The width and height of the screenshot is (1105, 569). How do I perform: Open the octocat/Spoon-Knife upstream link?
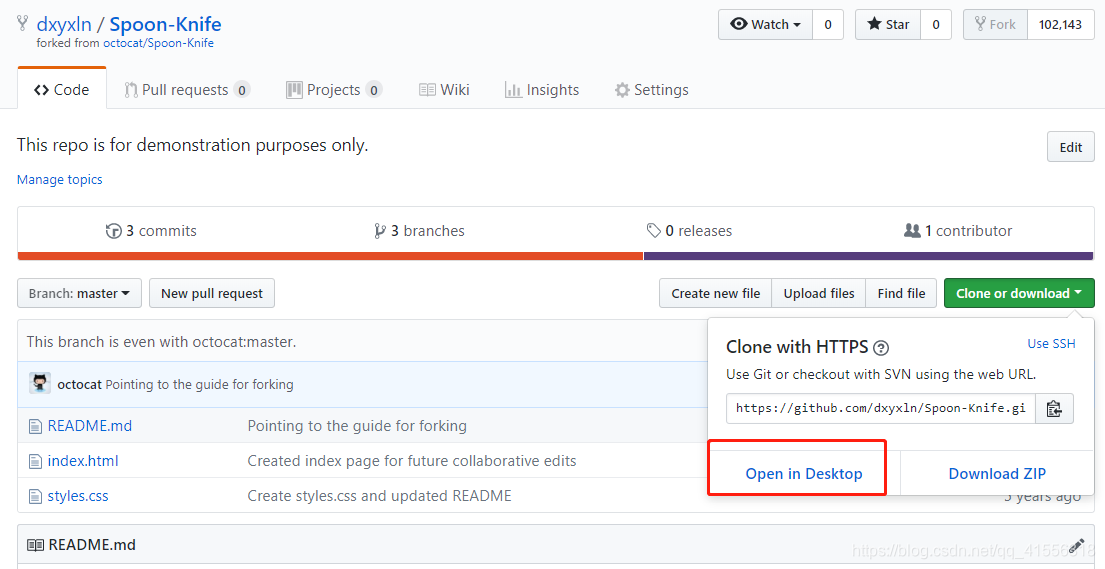[x=159, y=43]
